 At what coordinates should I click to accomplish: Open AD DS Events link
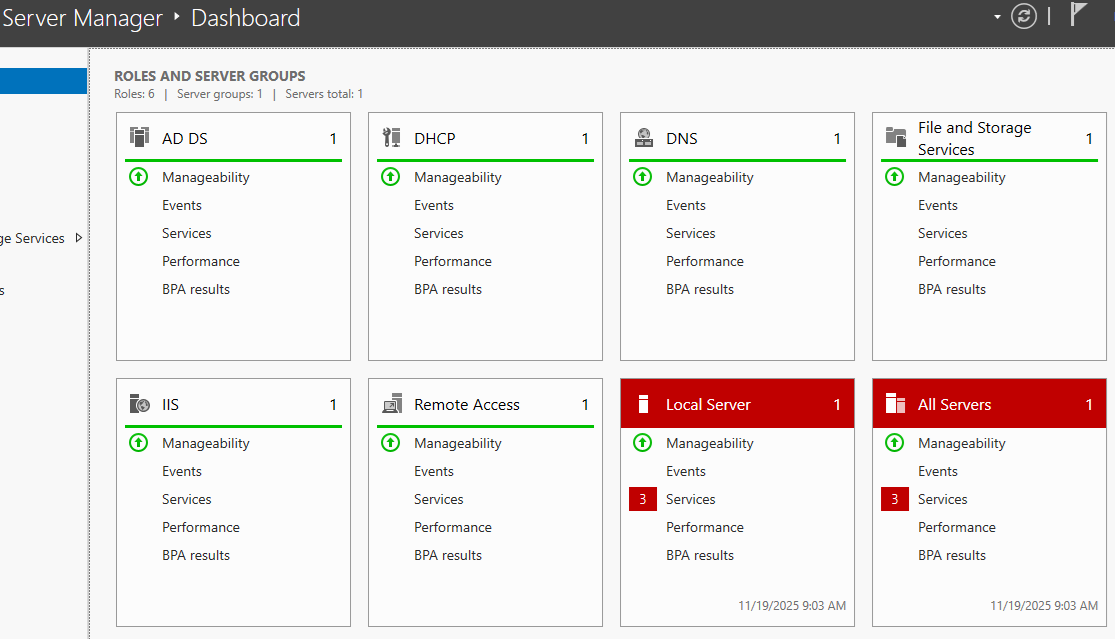pos(182,205)
